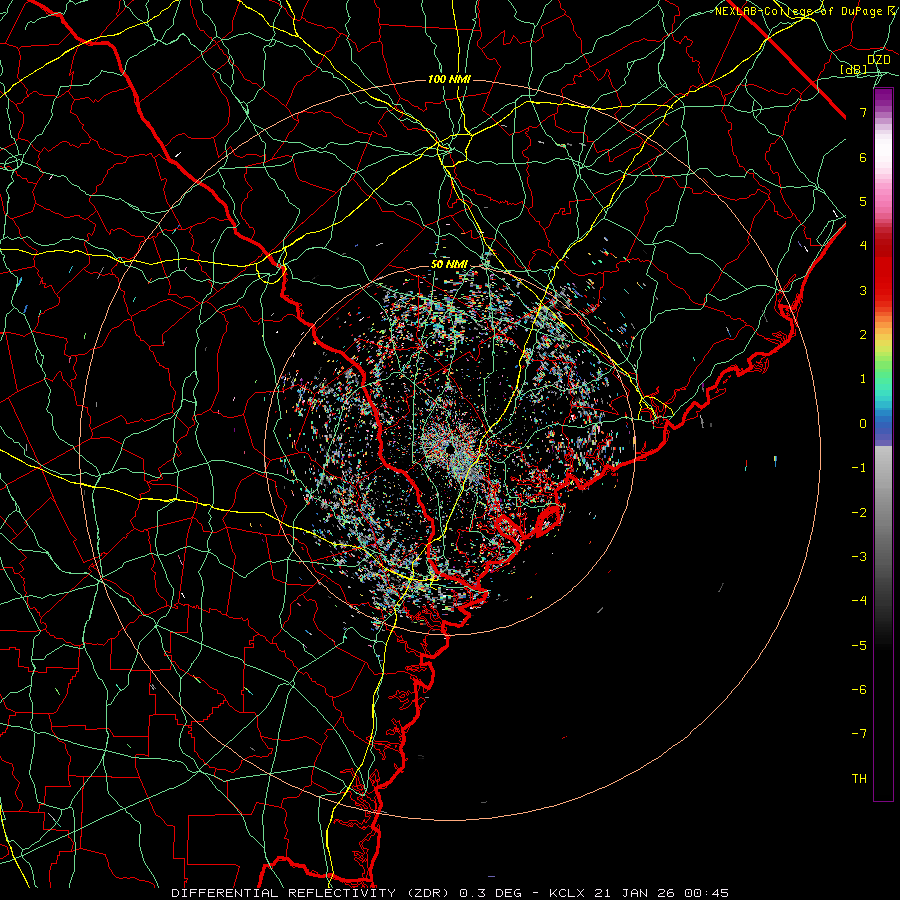Click the red segment of the ZDR color bar
Screen dimensions: 900x900
[883, 270]
